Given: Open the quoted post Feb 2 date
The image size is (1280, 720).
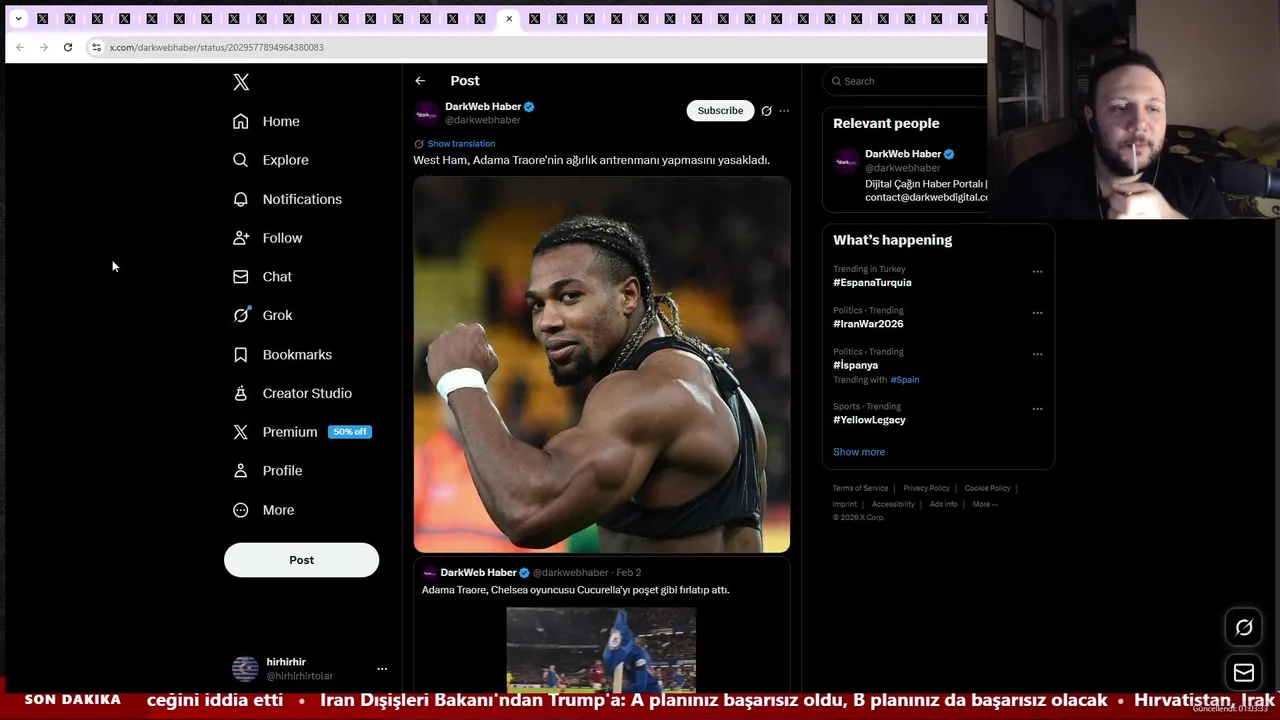Looking at the screenshot, I should (x=628, y=573).
